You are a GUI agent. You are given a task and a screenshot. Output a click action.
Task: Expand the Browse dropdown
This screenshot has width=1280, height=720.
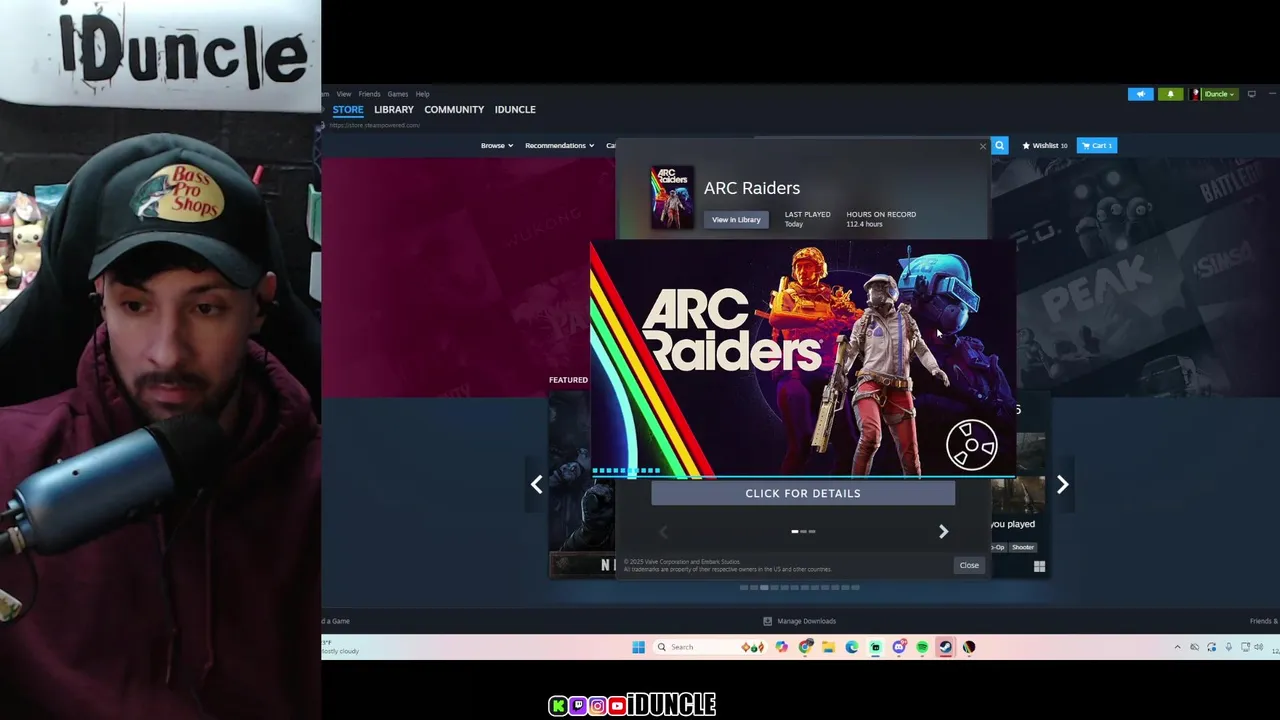pos(497,145)
